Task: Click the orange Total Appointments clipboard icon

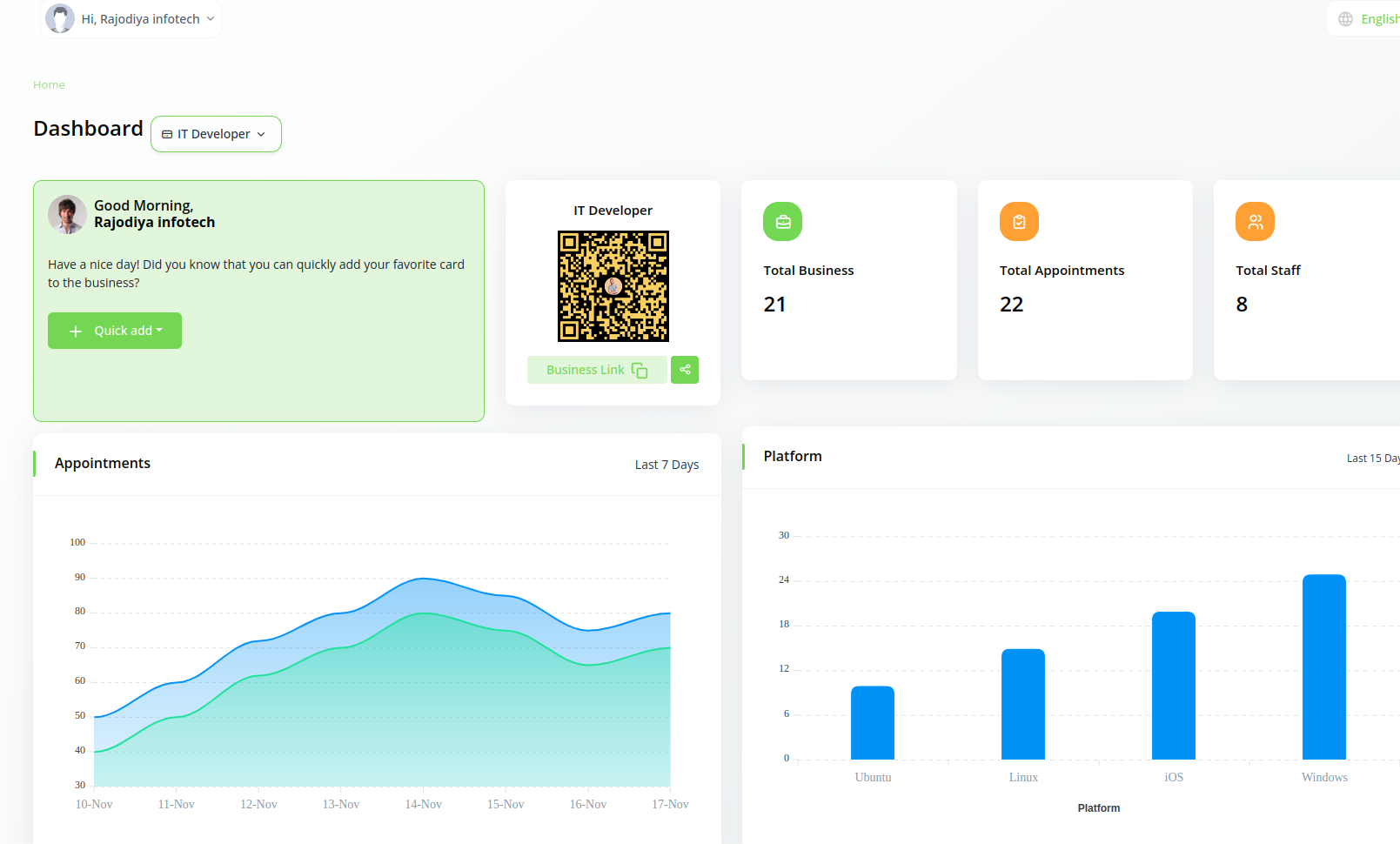Action: pyautogui.click(x=1019, y=222)
